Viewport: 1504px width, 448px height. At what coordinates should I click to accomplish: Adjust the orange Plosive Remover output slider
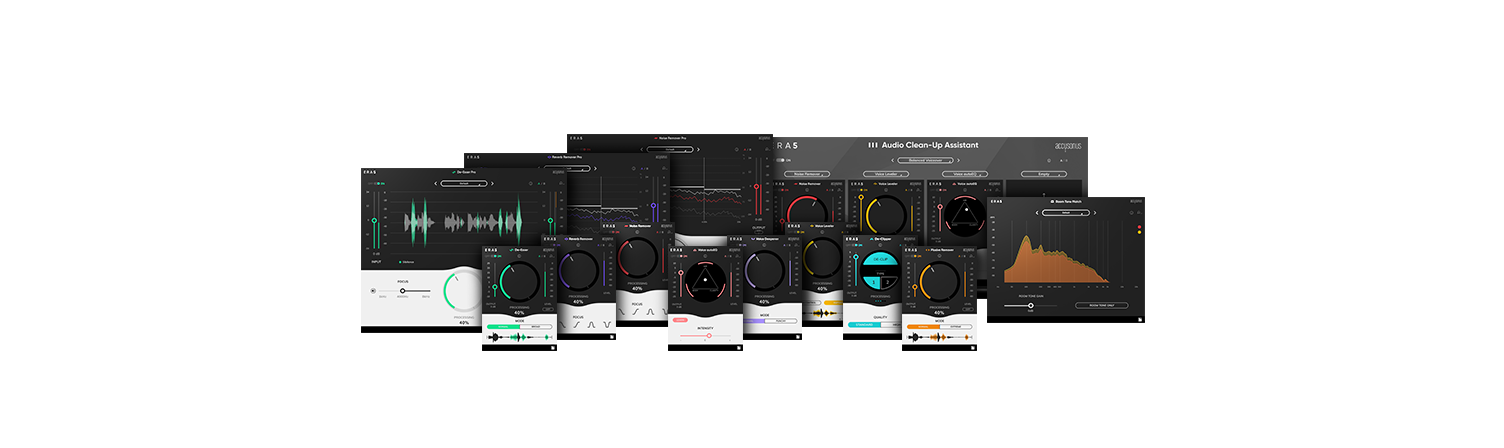click(914, 288)
